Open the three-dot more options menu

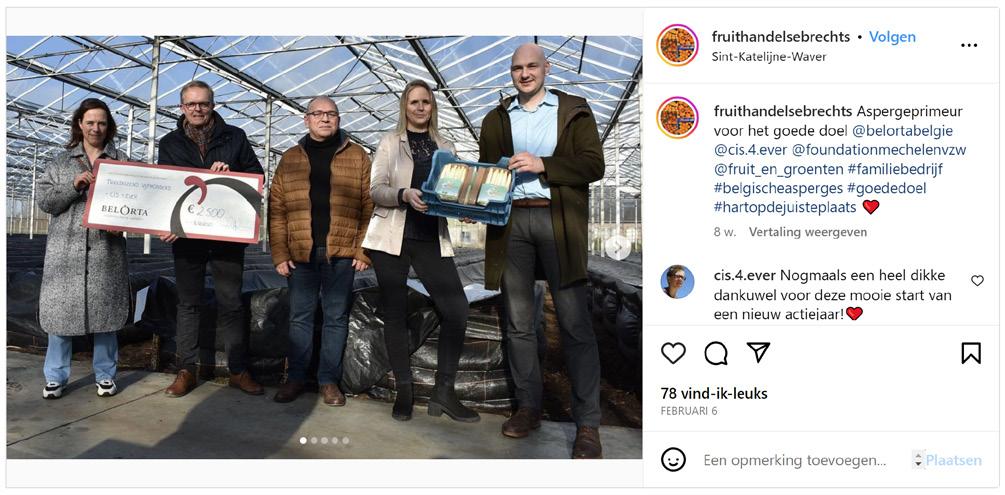(968, 45)
